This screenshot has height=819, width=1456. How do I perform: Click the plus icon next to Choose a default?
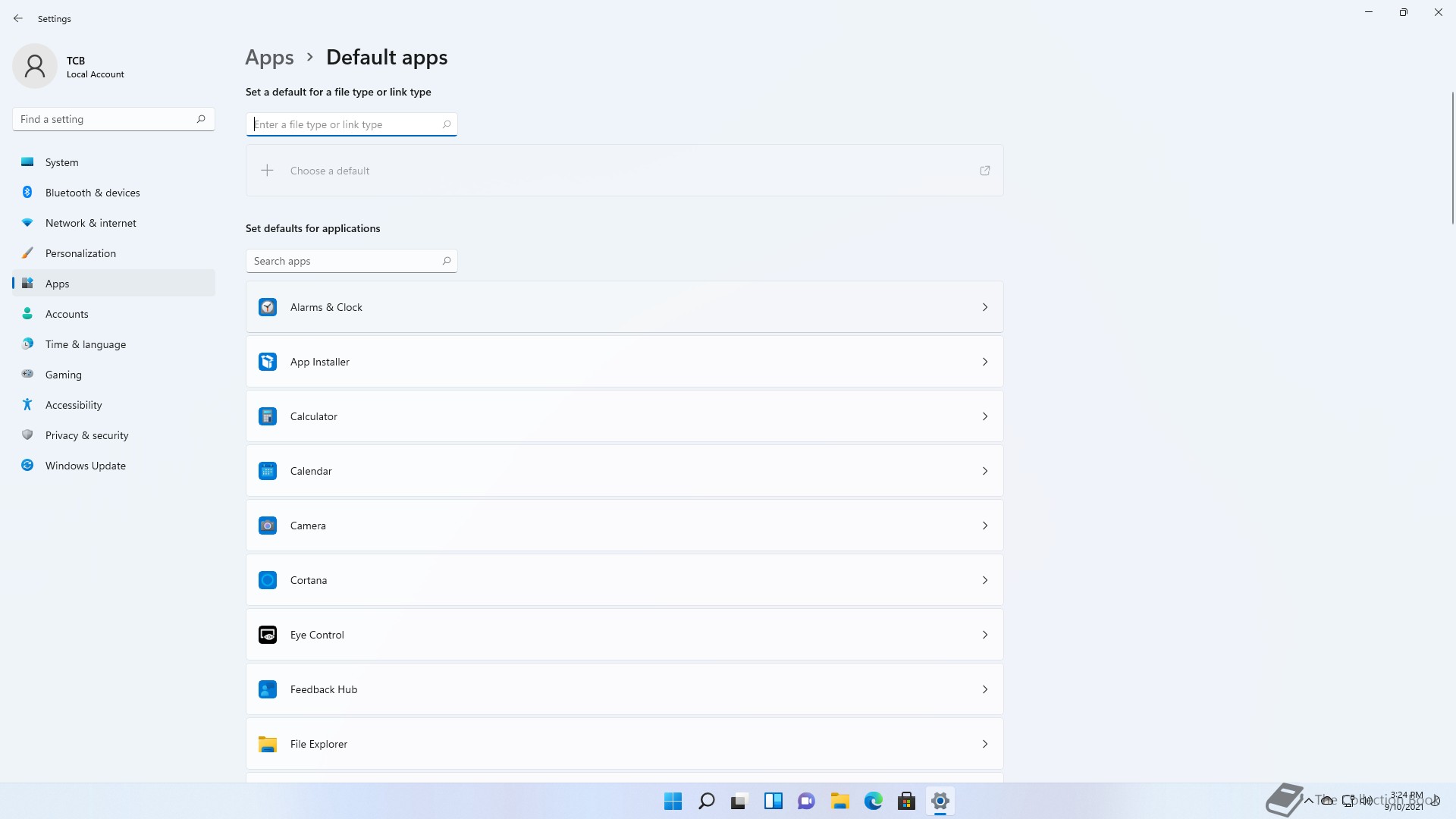(x=267, y=171)
